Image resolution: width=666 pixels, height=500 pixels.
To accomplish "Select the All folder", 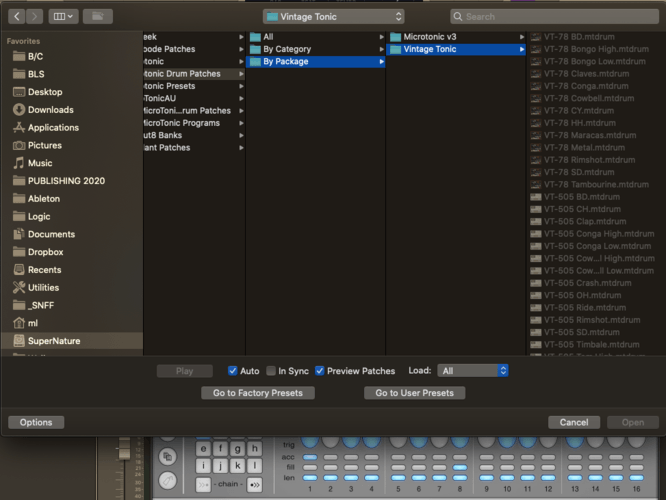I will (x=316, y=37).
